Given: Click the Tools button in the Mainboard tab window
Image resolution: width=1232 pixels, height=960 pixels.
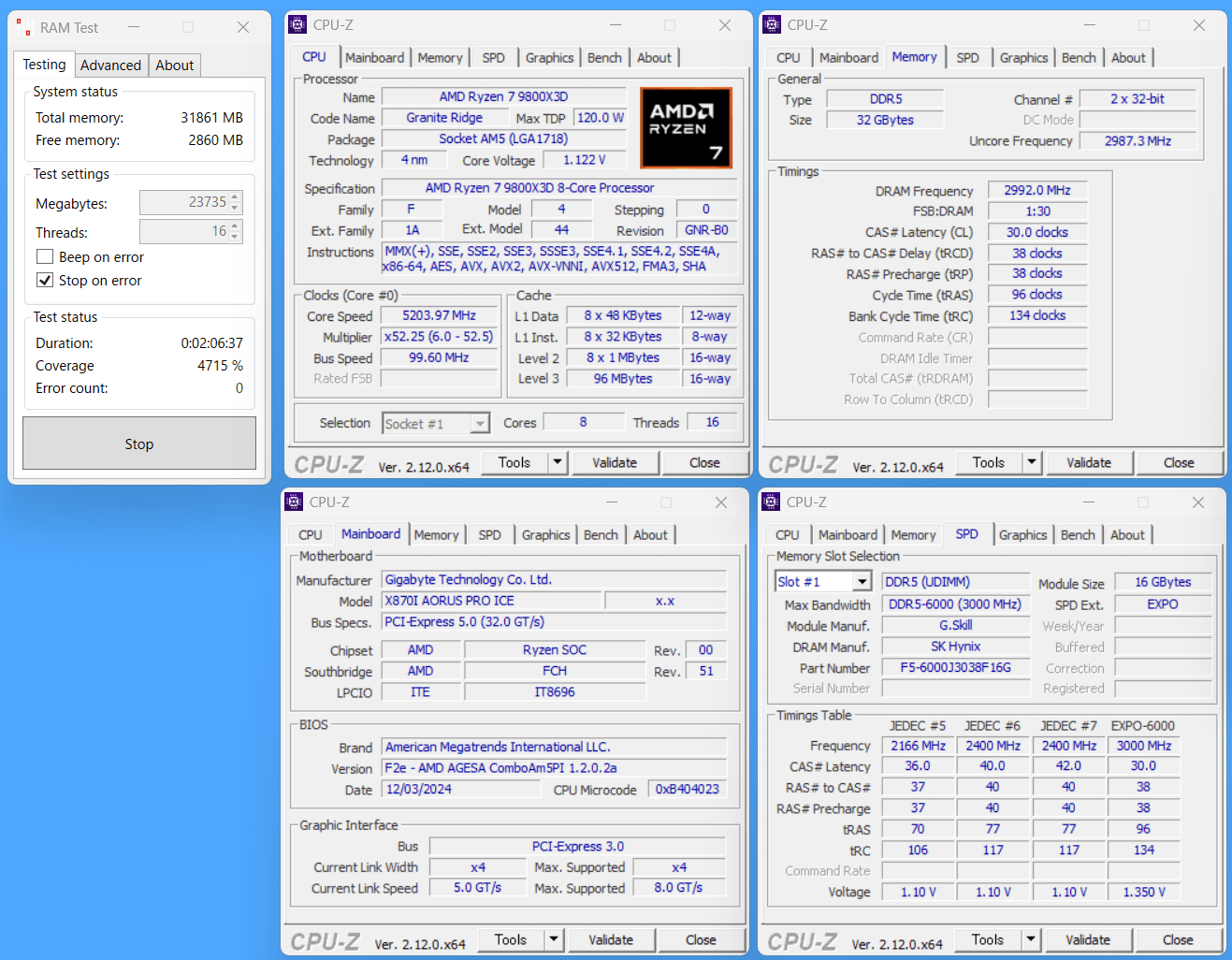Looking at the screenshot, I should point(511,939).
